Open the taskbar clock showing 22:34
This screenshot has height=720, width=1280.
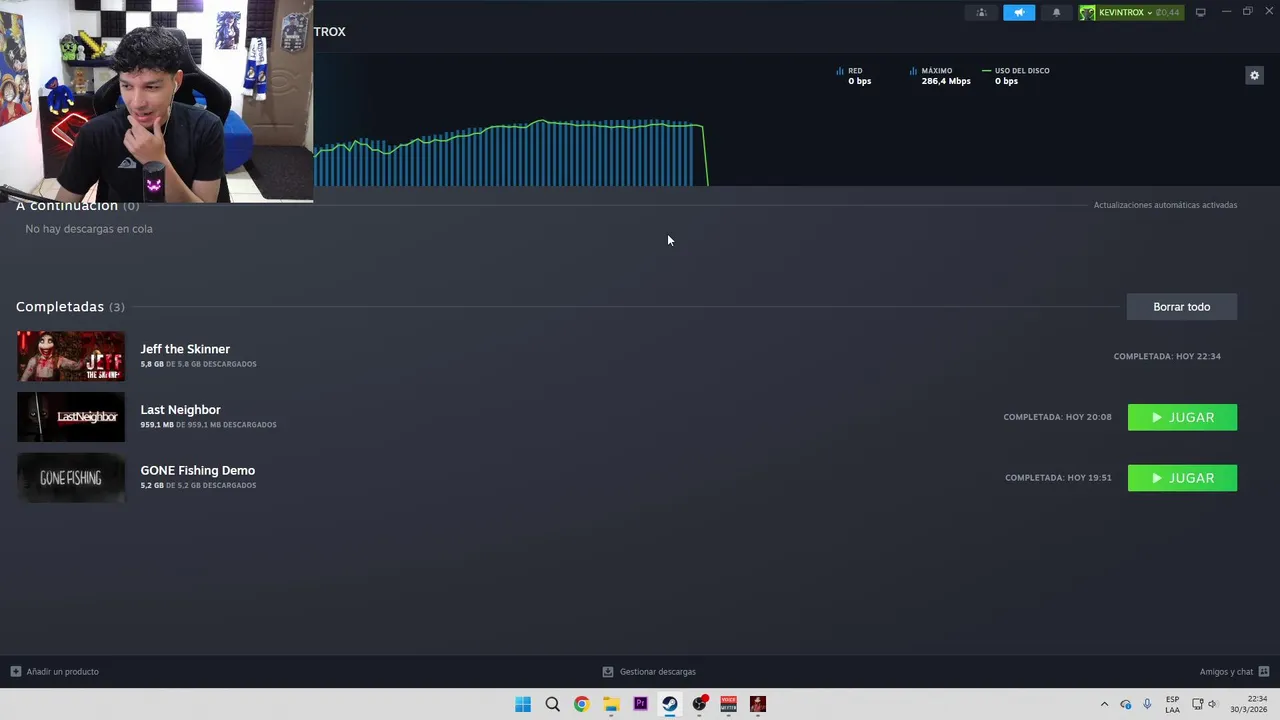tap(1248, 704)
